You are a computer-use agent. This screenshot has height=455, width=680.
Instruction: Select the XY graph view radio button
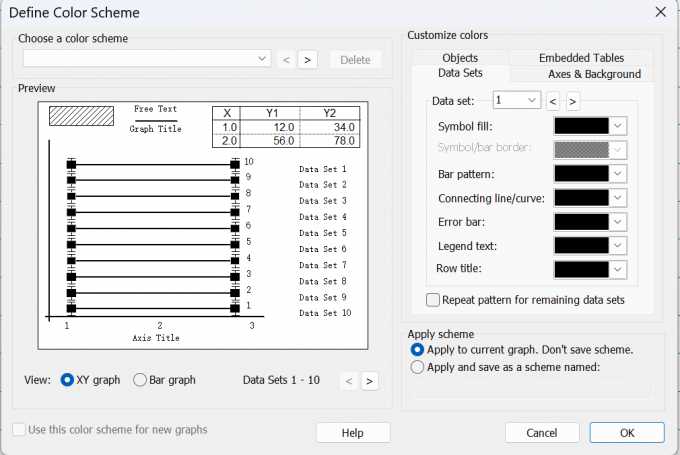67,380
